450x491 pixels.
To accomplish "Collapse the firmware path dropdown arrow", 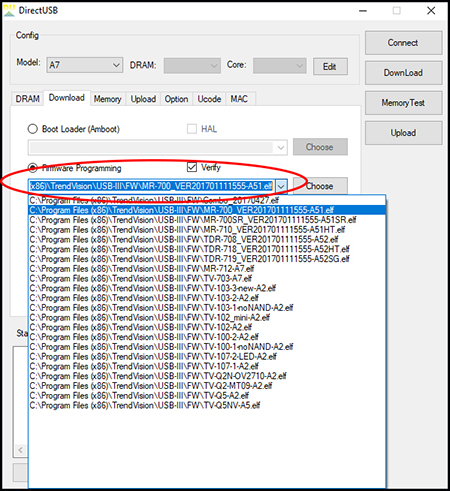I will pyautogui.click(x=281, y=186).
